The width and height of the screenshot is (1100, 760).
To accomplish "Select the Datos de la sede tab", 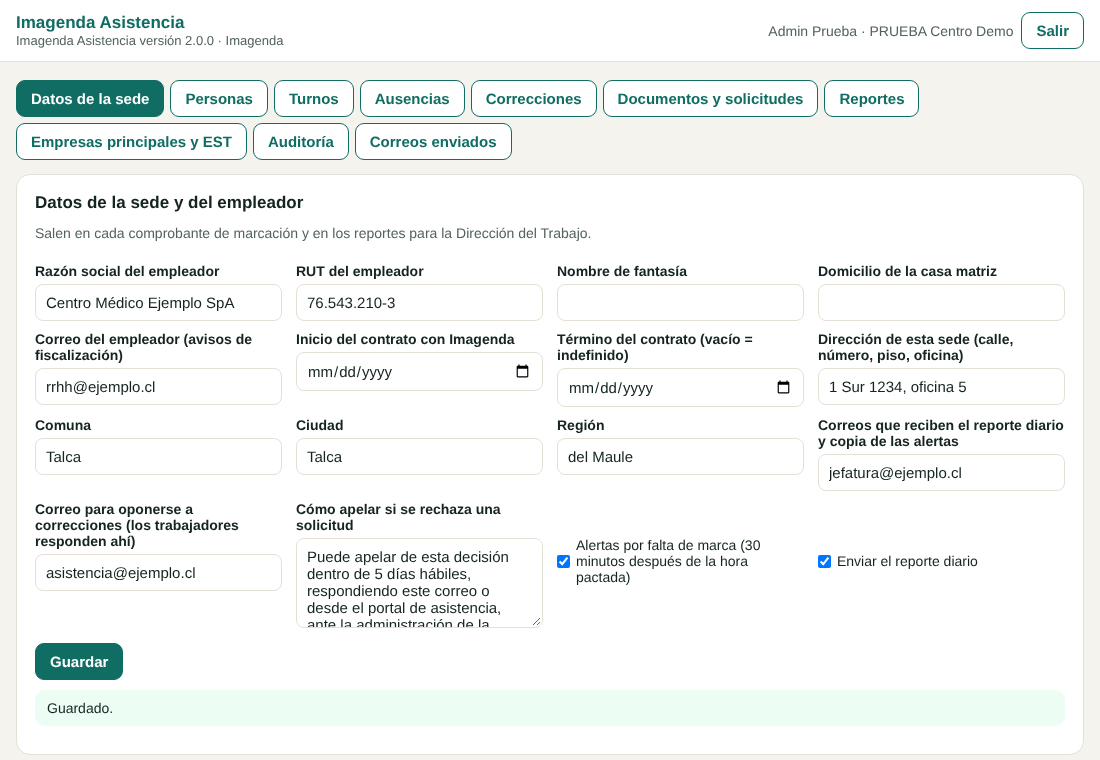I will click(90, 98).
